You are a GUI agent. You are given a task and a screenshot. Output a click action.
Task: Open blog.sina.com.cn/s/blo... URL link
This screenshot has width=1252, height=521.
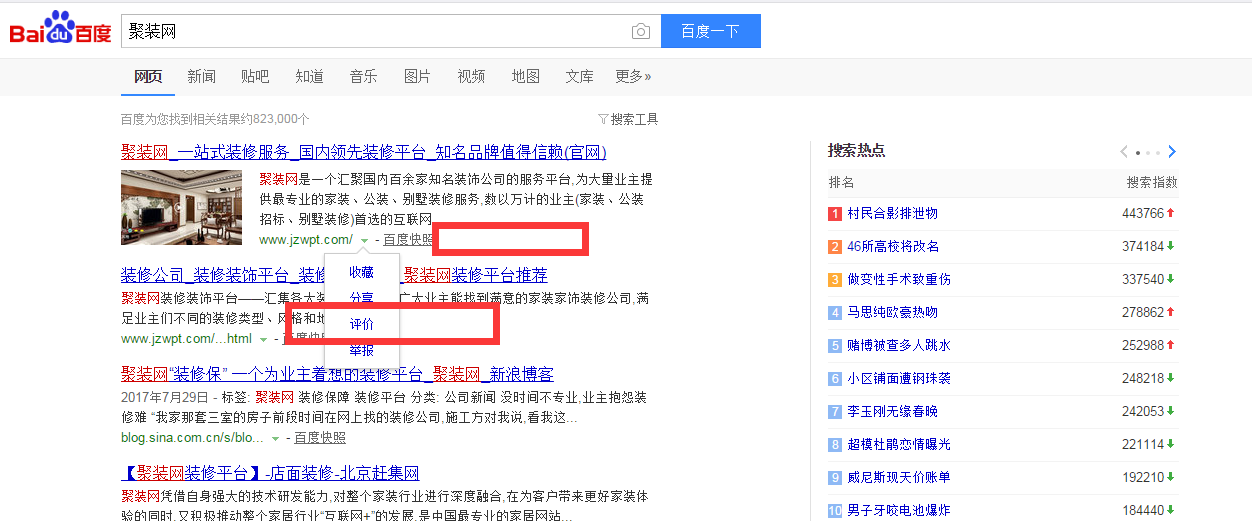click(x=192, y=438)
